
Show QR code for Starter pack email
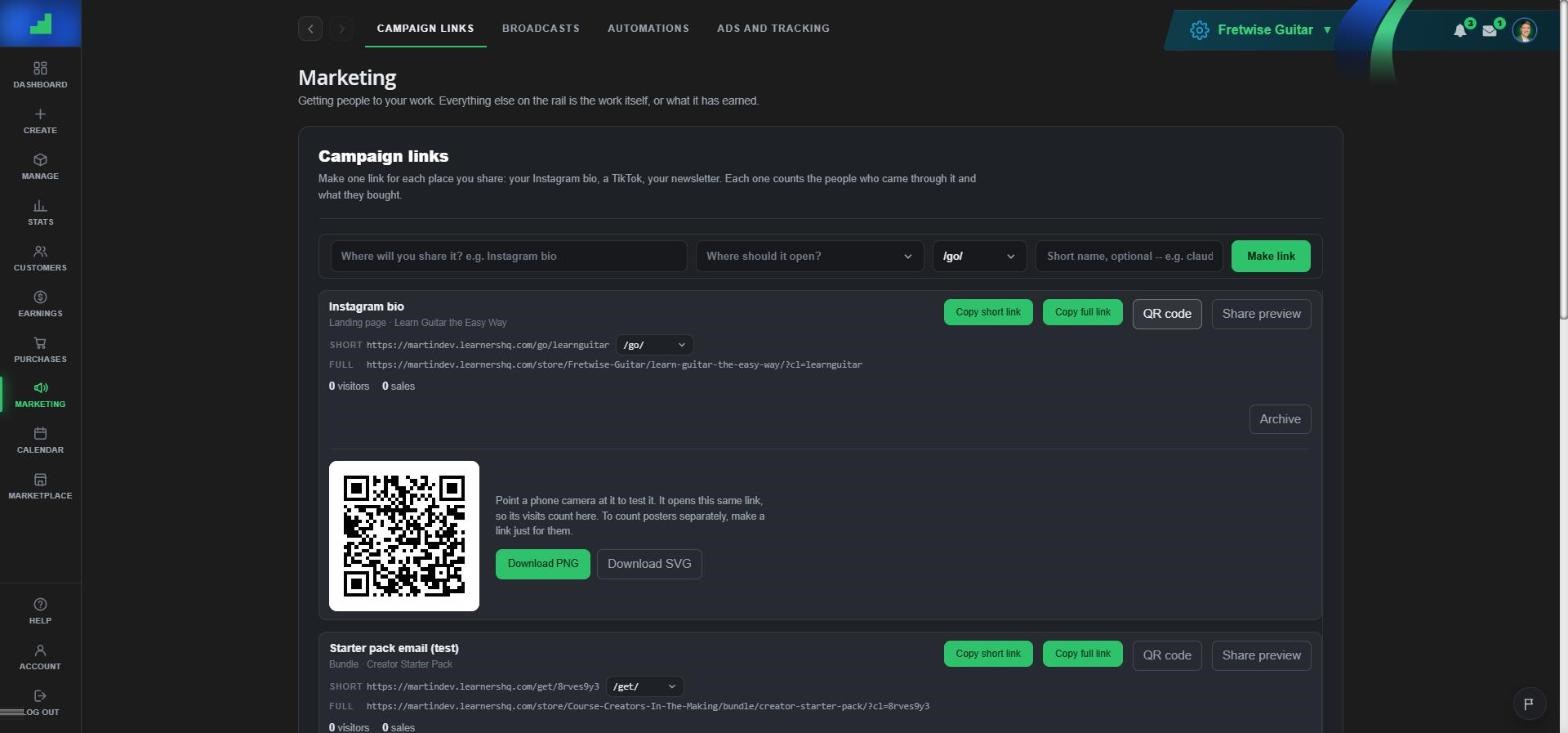(1166, 656)
